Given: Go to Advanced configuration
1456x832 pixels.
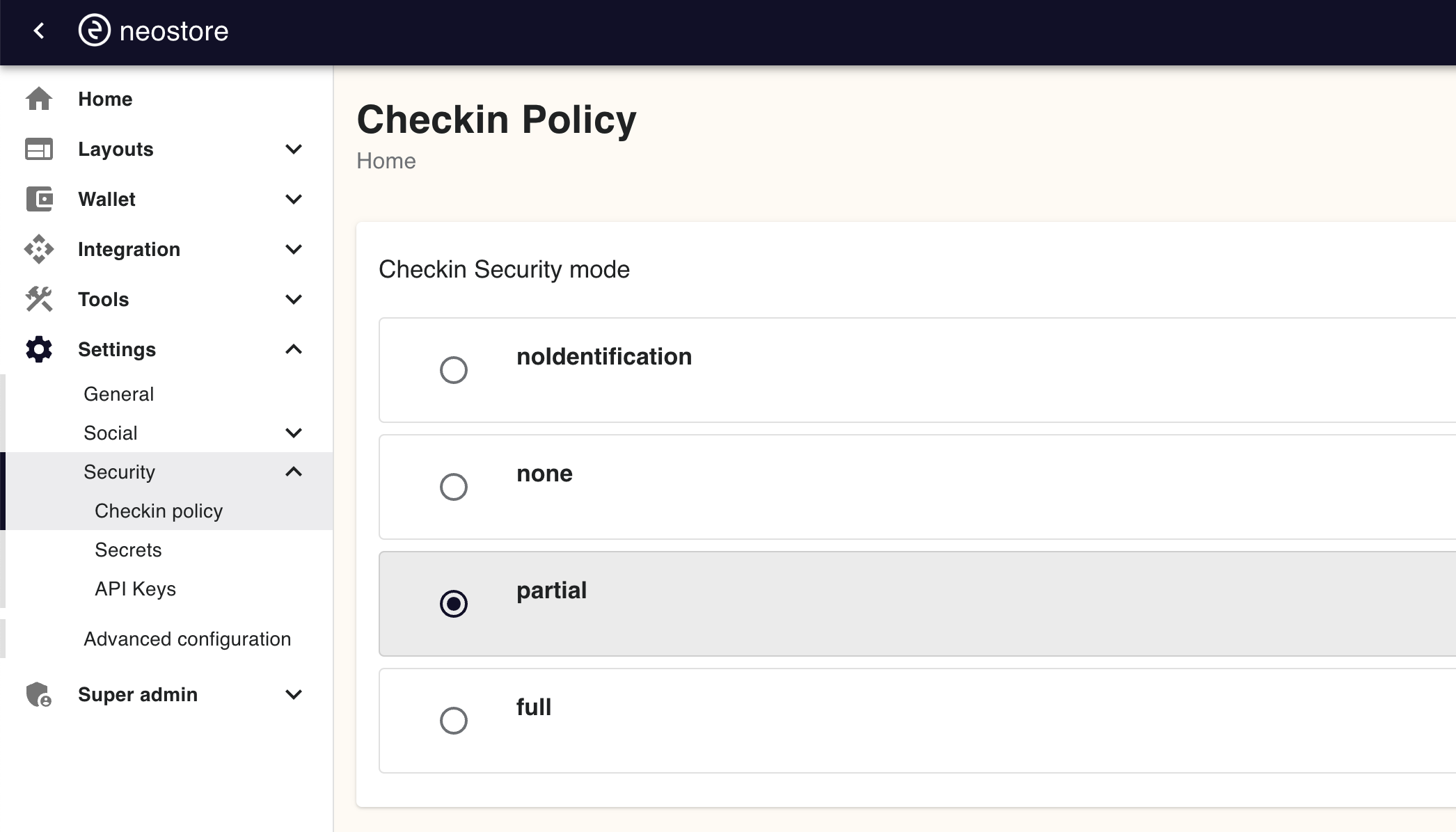Looking at the screenshot, I should tap(187, 639).
